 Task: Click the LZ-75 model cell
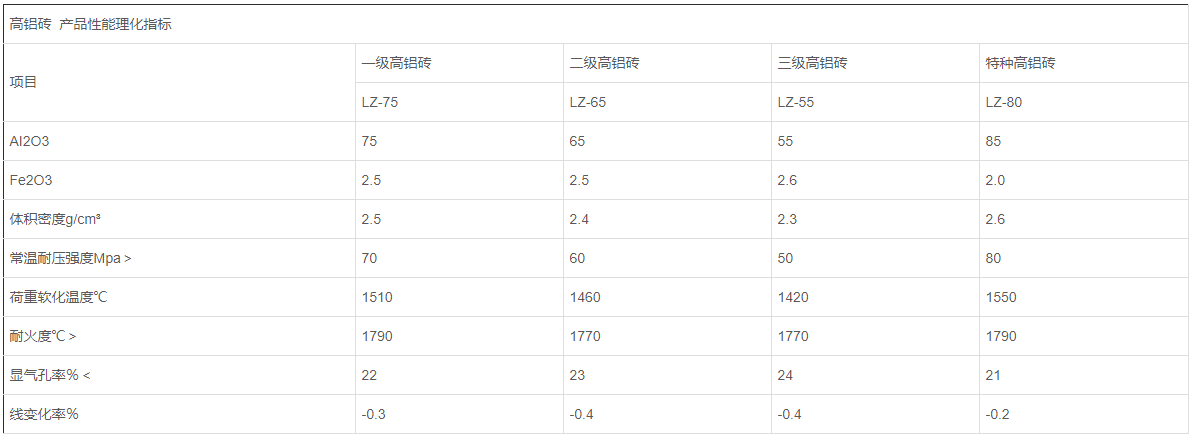point(380,102)
